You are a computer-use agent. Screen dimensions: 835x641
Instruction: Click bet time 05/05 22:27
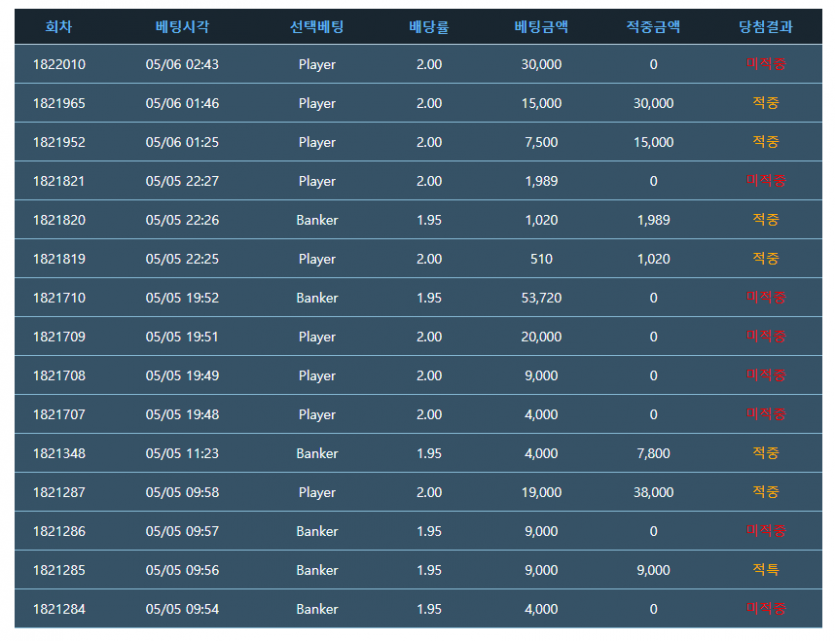[x=182, y=181]
